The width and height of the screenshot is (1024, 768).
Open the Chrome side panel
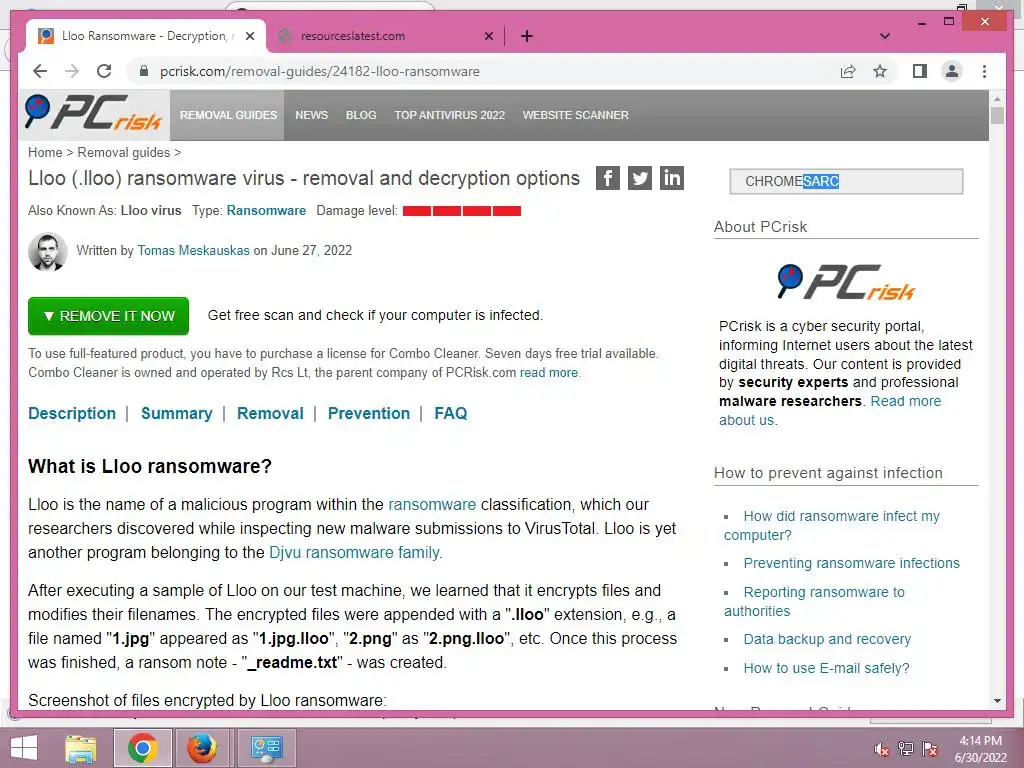tap(920, 71)
